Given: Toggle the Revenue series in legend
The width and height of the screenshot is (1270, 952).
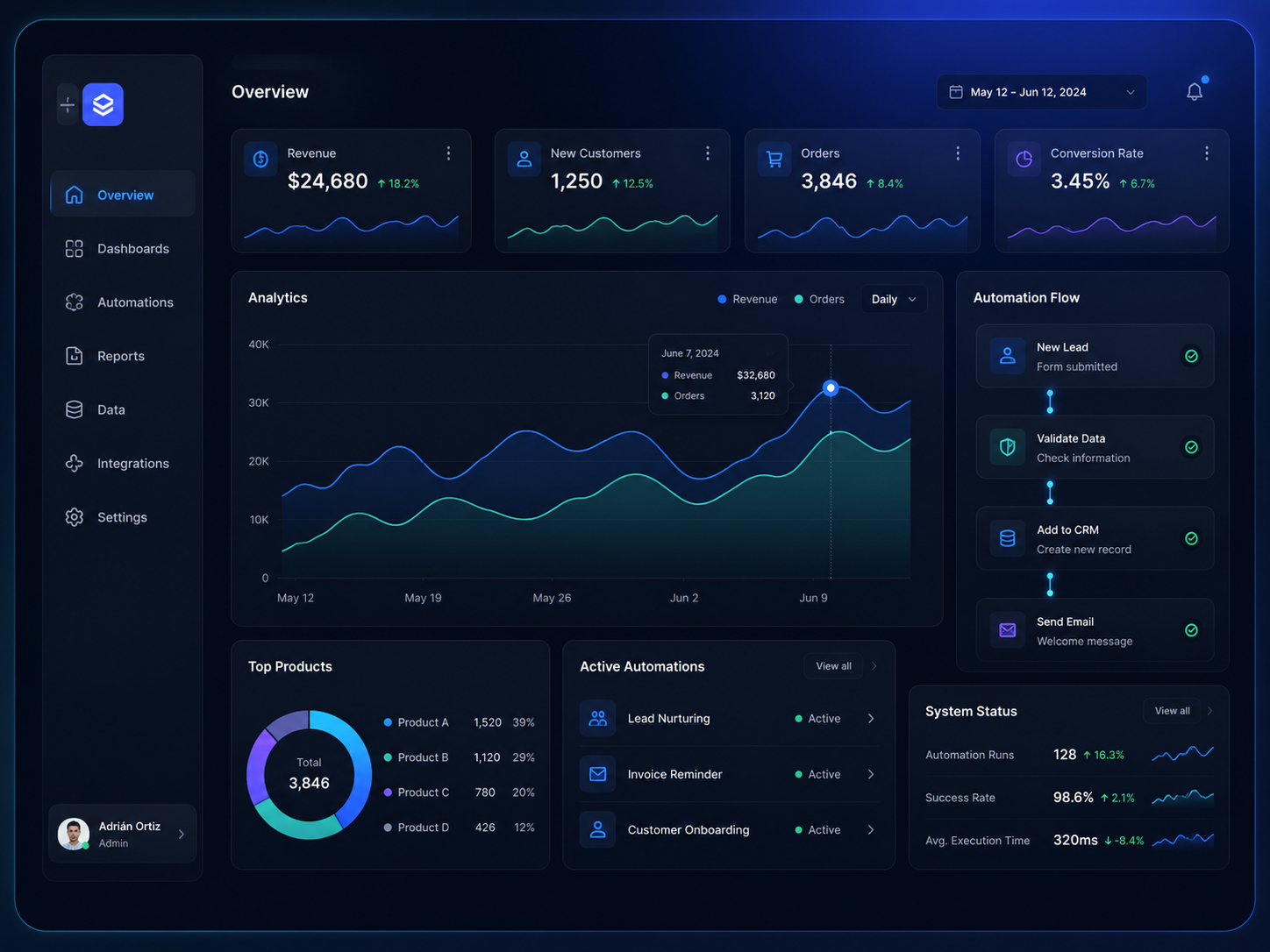Looking at the screenshot, I should [747, 299].
